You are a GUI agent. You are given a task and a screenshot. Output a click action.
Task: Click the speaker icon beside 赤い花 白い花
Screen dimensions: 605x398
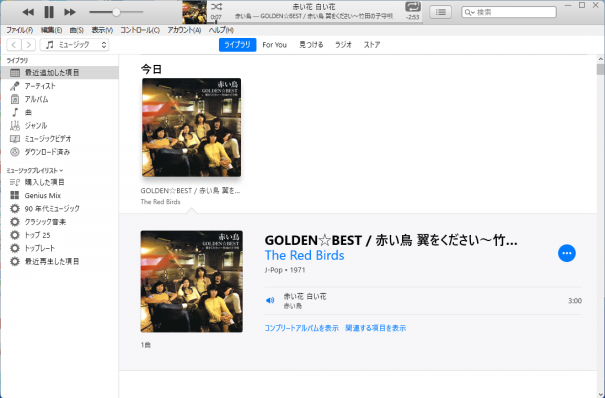tap(270, 300)
